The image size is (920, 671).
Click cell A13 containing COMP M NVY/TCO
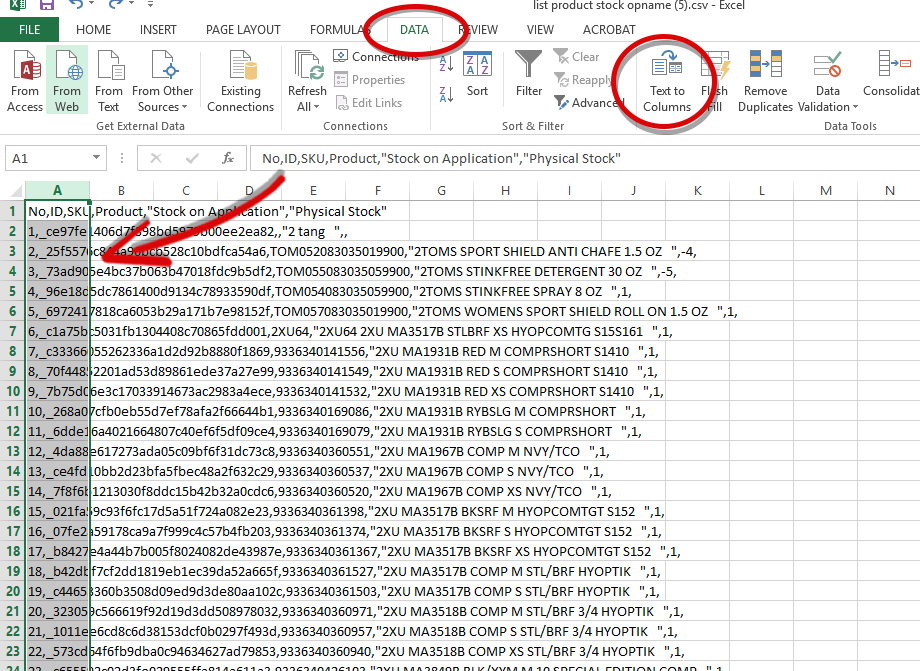[x=57, y=451]
